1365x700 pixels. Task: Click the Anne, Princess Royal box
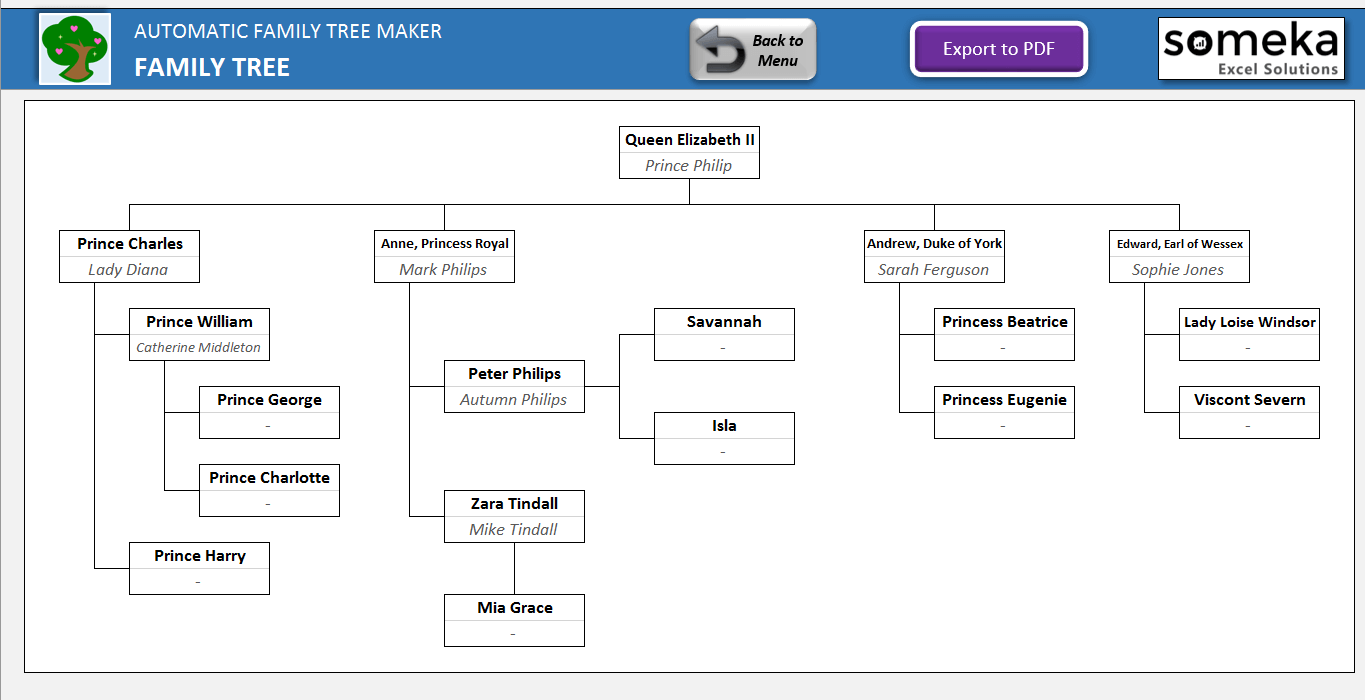pyautogui.click(x=444, y=256)
